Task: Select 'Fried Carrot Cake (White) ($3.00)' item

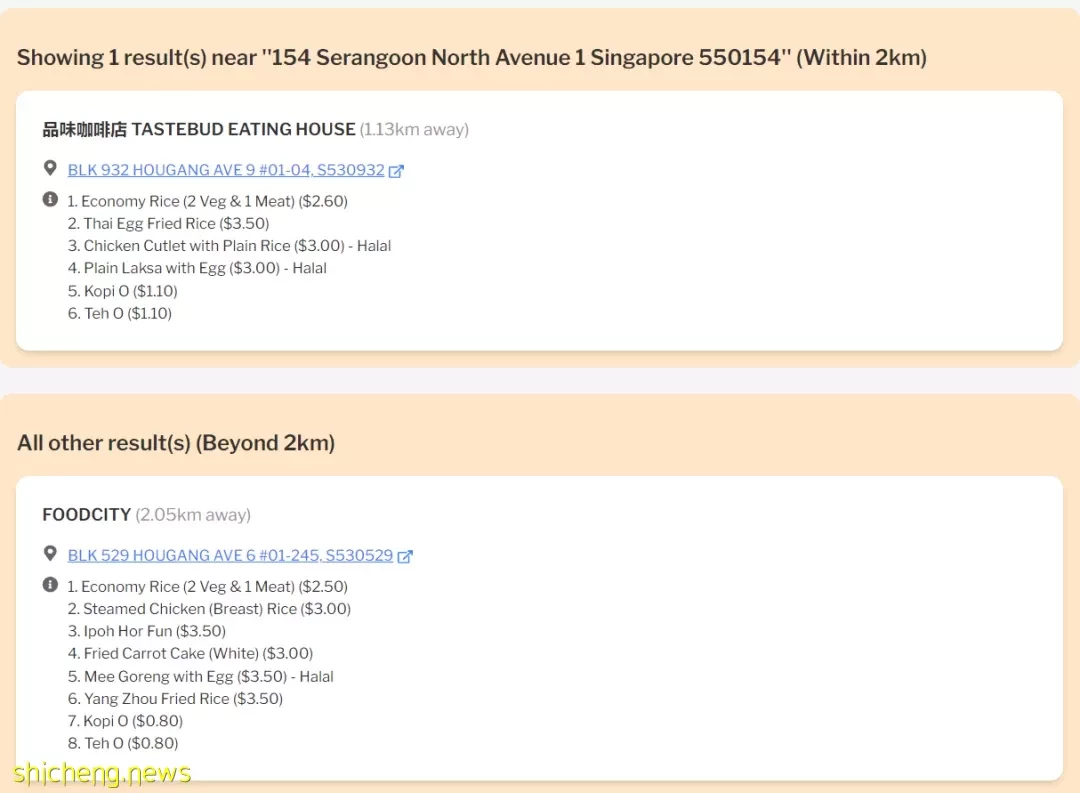Action: 190,653
